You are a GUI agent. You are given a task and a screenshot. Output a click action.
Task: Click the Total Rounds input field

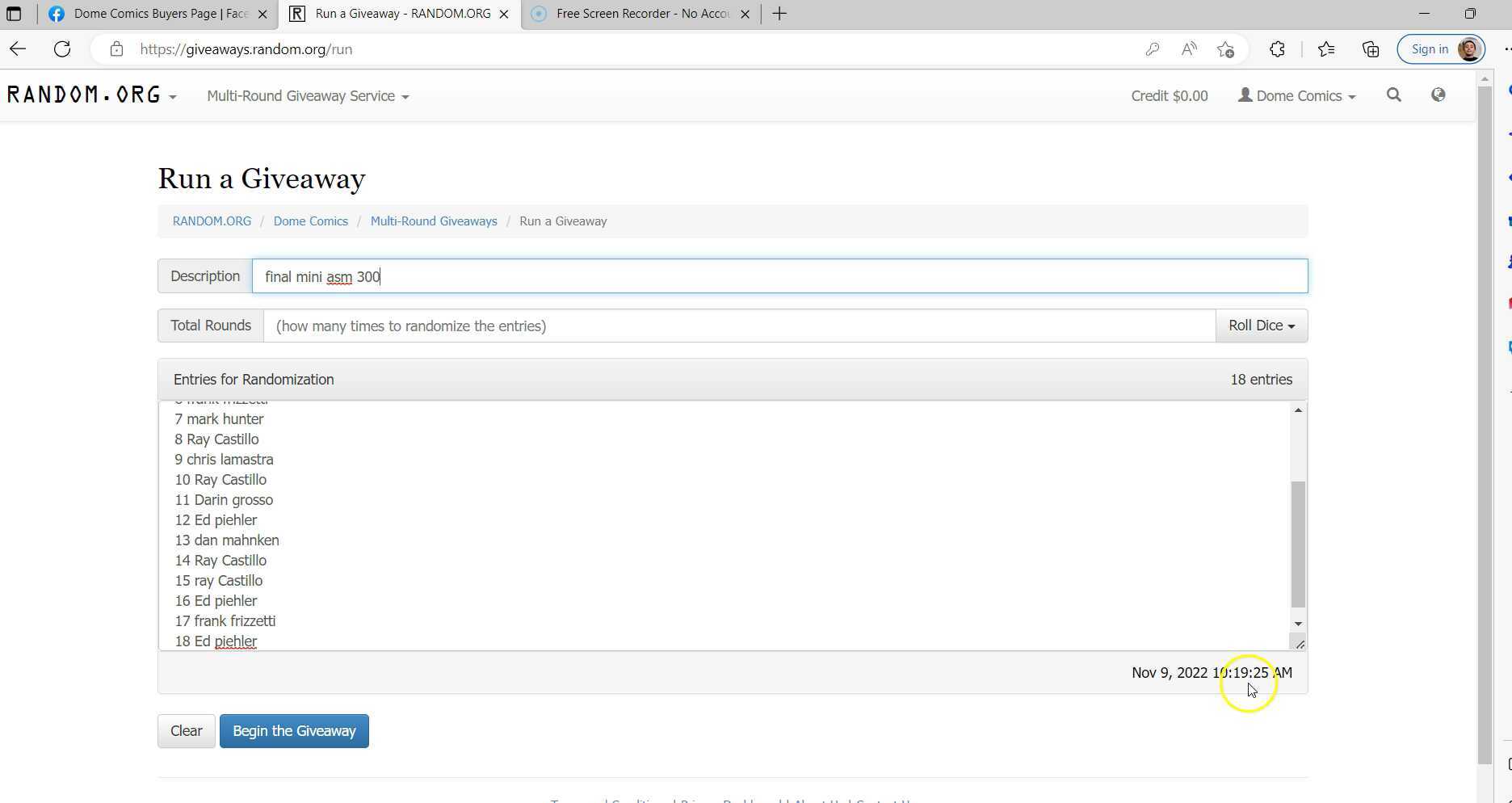[739, 326]
